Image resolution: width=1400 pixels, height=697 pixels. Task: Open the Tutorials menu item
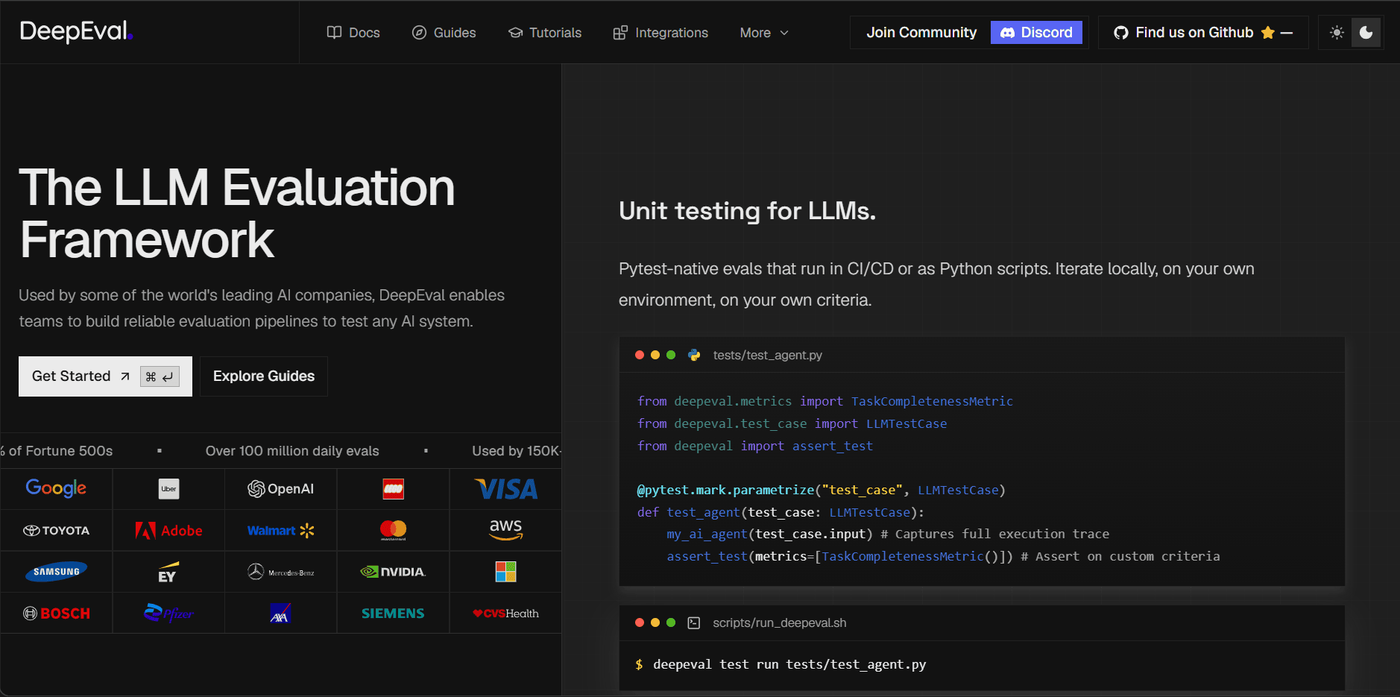(544, 33)
